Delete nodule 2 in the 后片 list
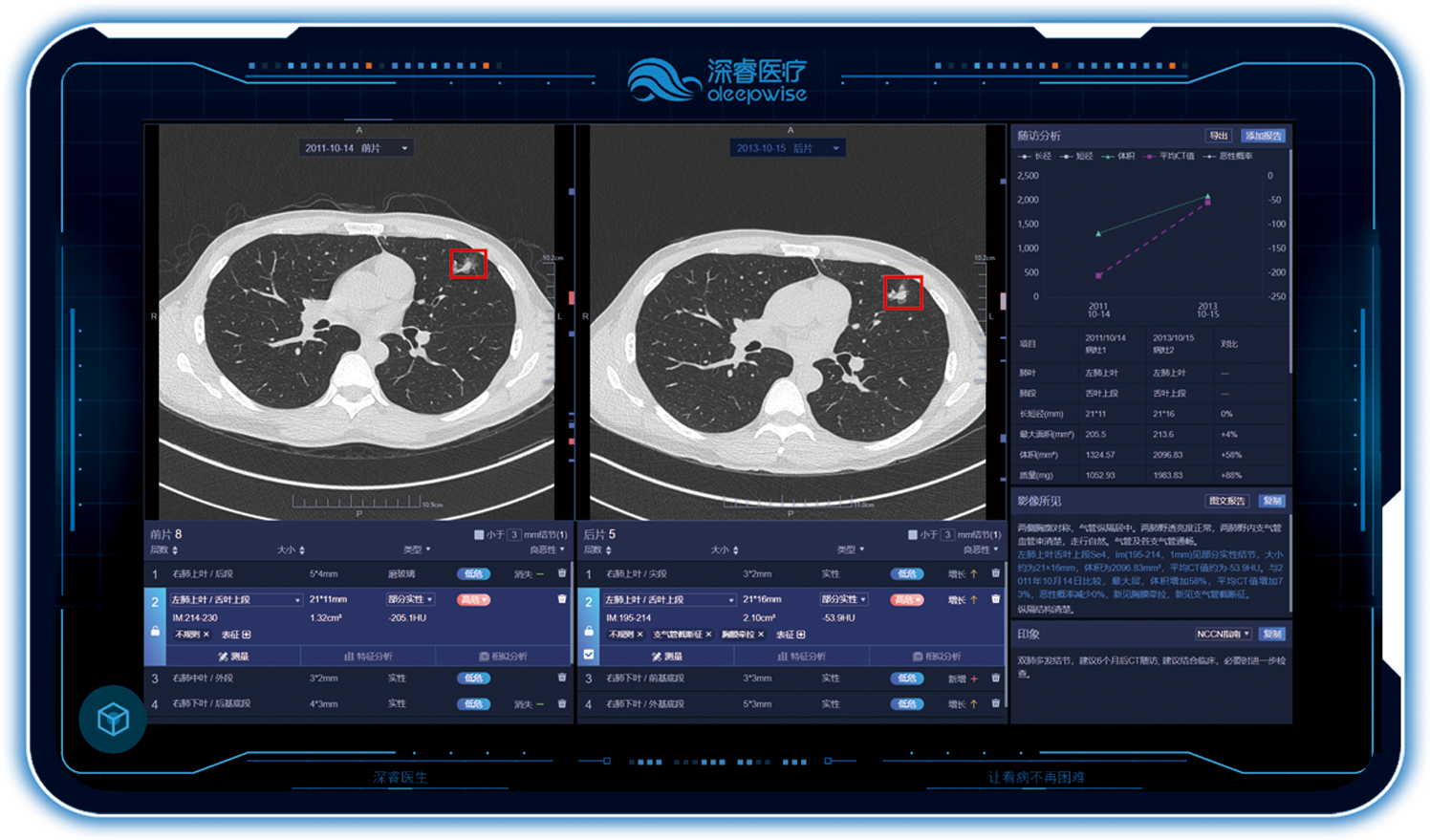This screenshot has width=1430, height=840. click(996, 599)
